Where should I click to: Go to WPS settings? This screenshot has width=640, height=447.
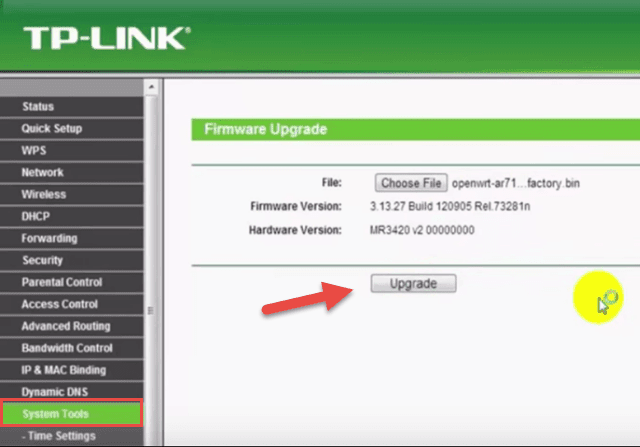[x=71, y=151]
